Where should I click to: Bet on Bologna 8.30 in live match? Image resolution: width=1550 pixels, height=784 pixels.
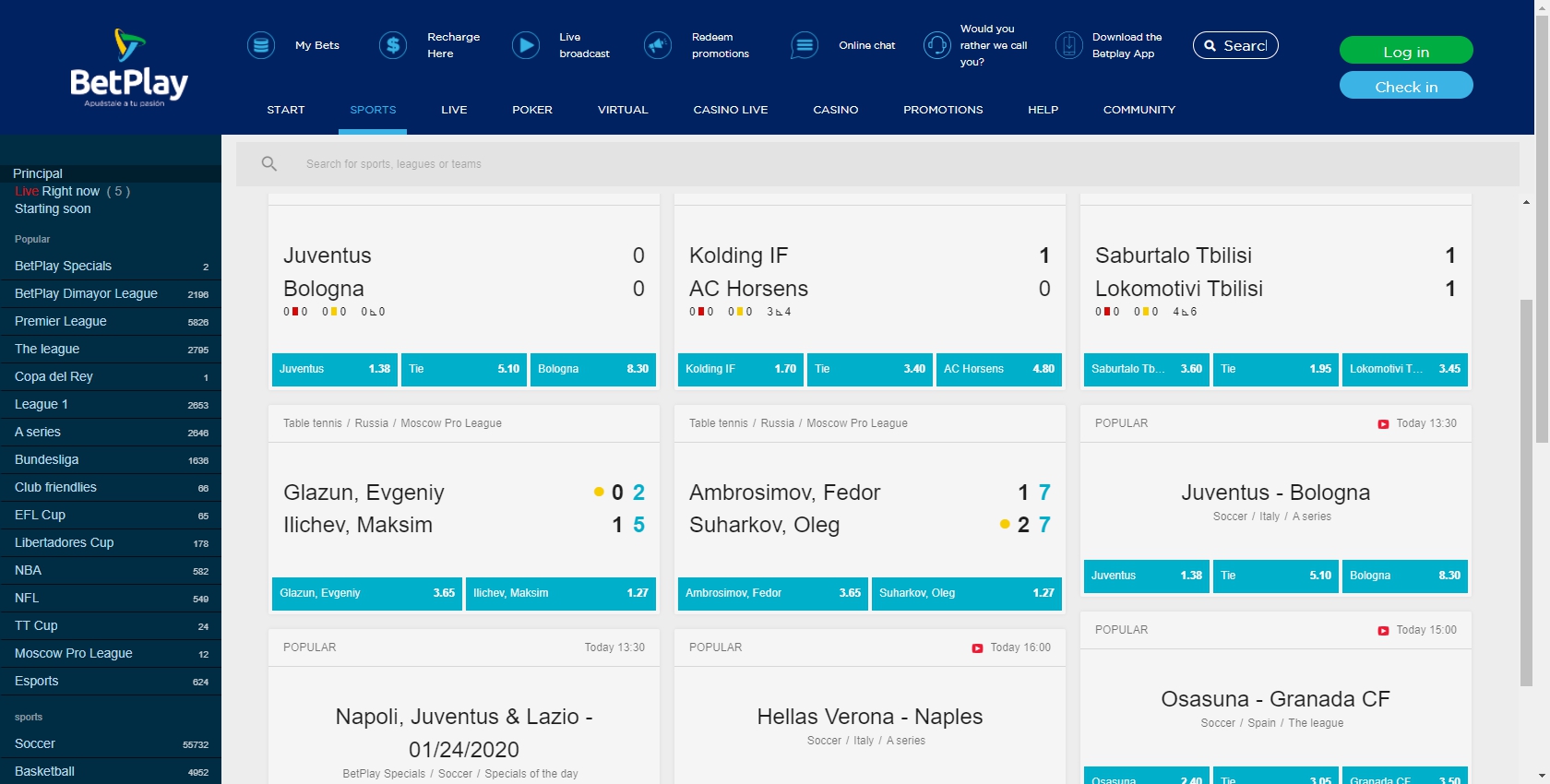point(593,369)
